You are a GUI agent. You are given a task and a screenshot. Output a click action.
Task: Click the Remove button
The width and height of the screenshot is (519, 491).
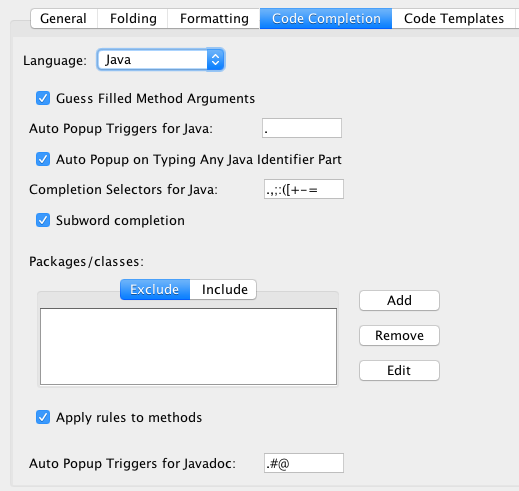(x=399, y=335)
